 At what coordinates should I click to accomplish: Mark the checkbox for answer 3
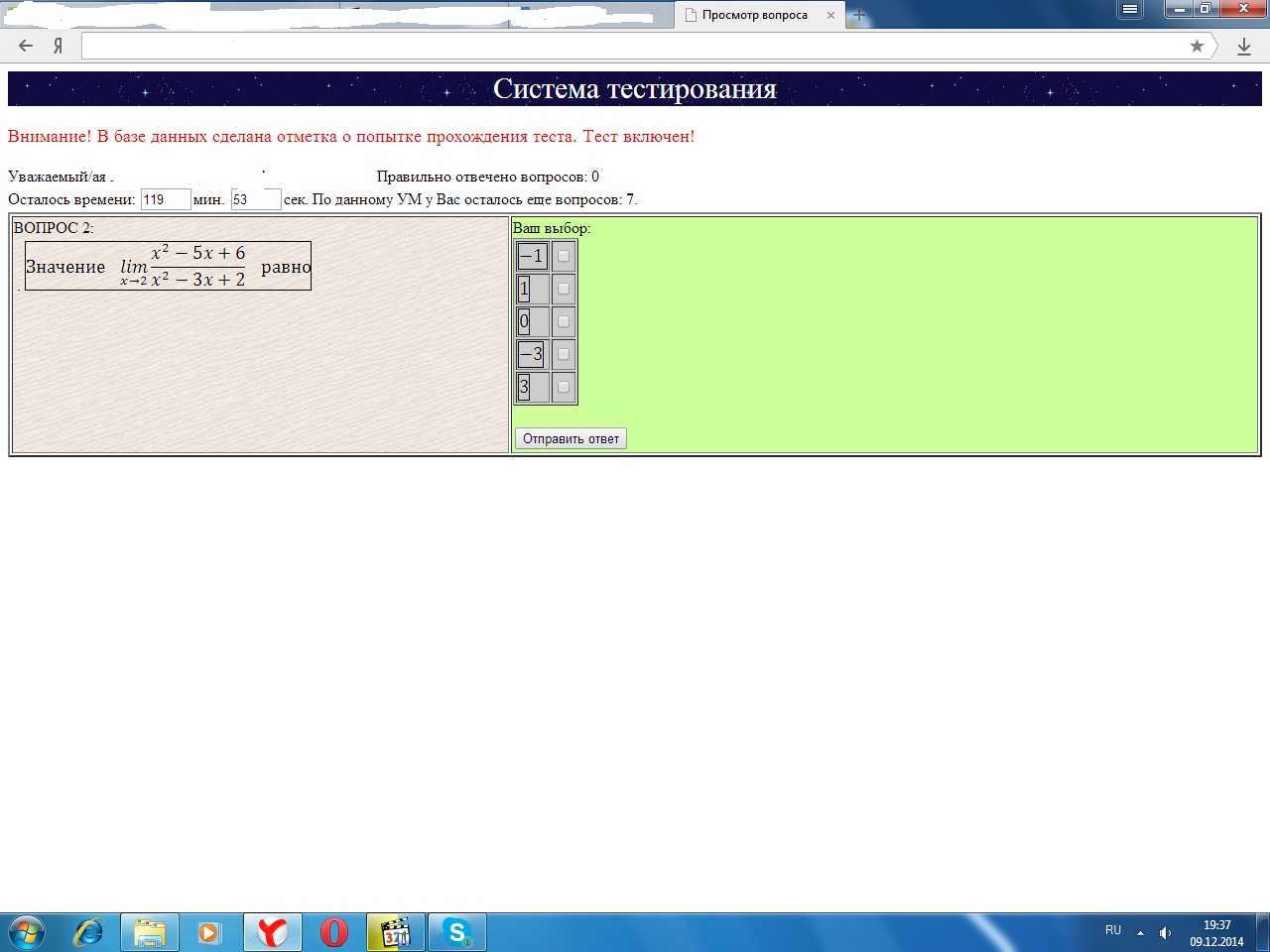564,387
